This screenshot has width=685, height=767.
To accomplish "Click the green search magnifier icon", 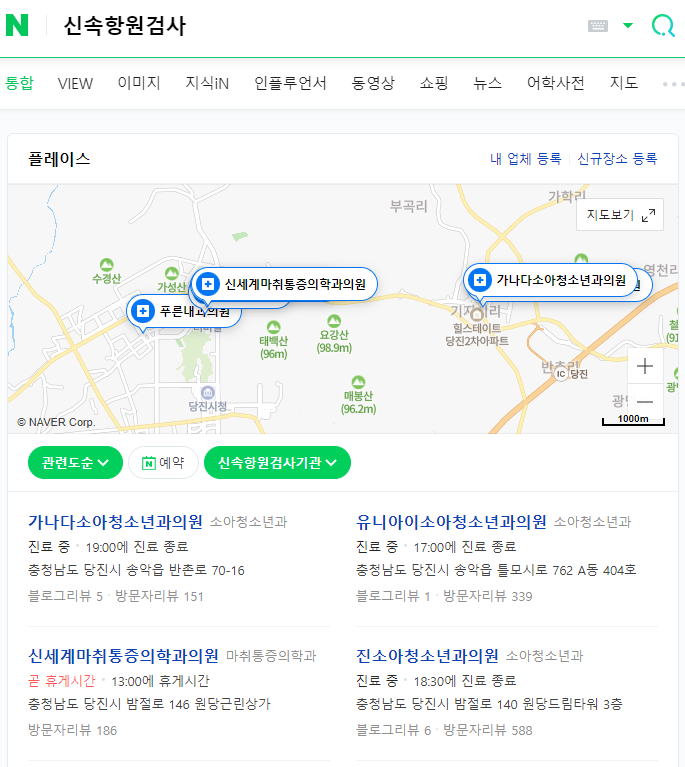I will [663, 25].
